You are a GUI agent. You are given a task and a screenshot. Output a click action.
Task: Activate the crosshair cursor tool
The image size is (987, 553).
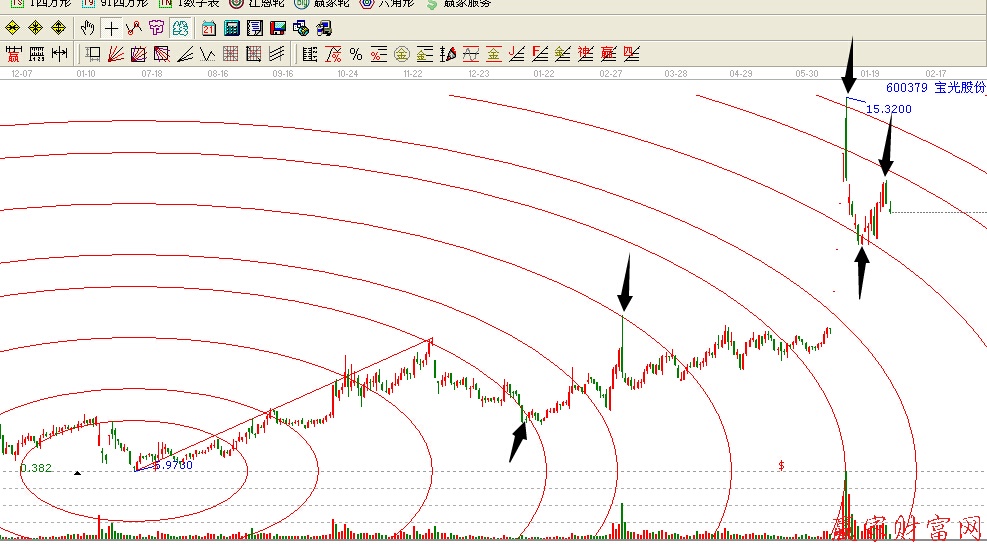tap(111, 28)
